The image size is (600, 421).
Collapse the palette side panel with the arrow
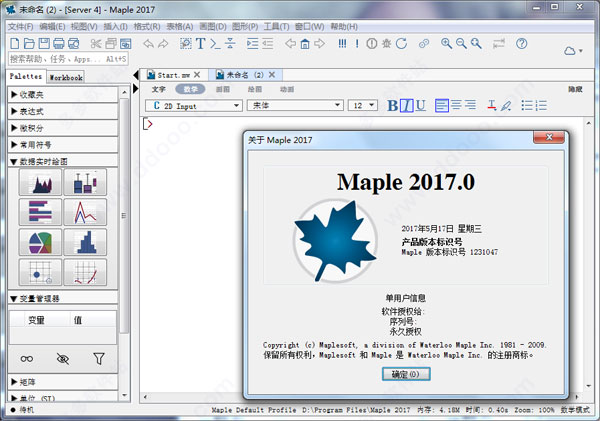coord(136,75)
